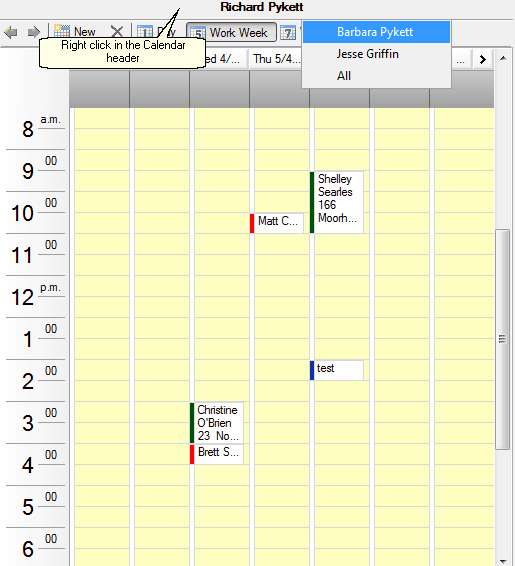Create a New calendar appointment
The width and height of the screenshot is (515, 566).
(75, 31)
